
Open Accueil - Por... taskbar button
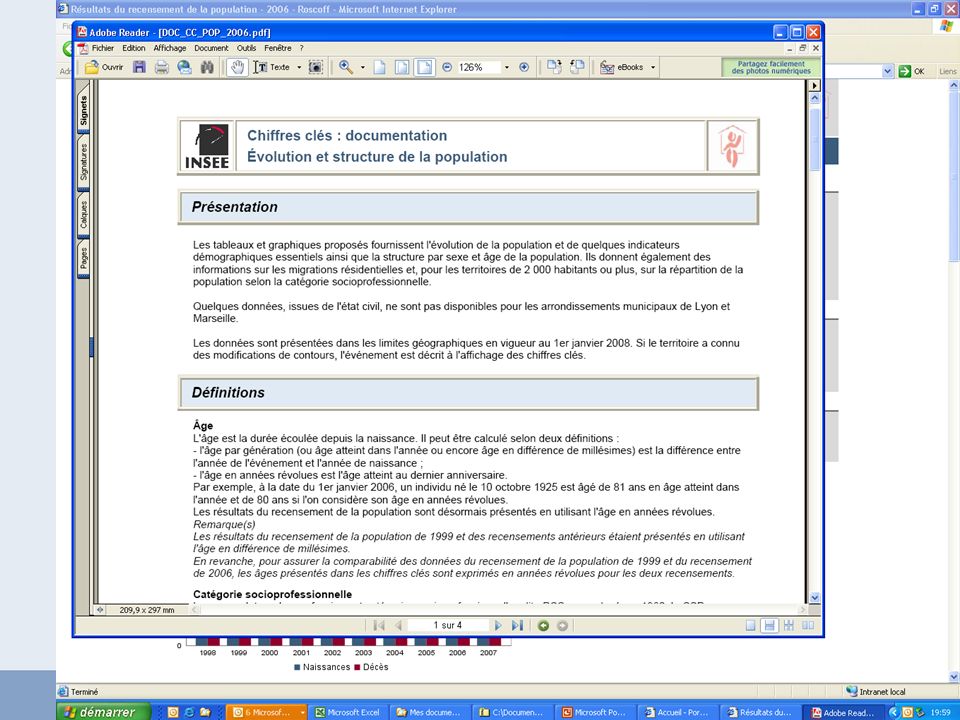point(677,712)
